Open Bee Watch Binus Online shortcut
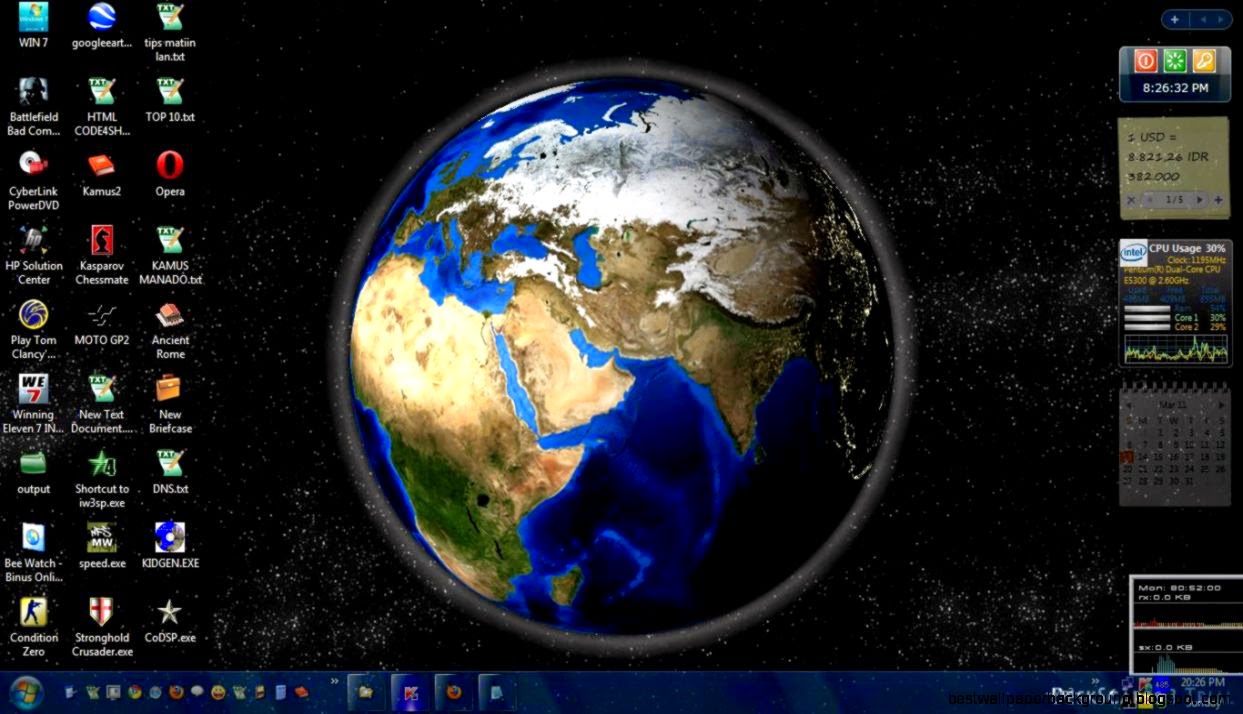This screenshot has height=714, width=1243. coord(33,553)
